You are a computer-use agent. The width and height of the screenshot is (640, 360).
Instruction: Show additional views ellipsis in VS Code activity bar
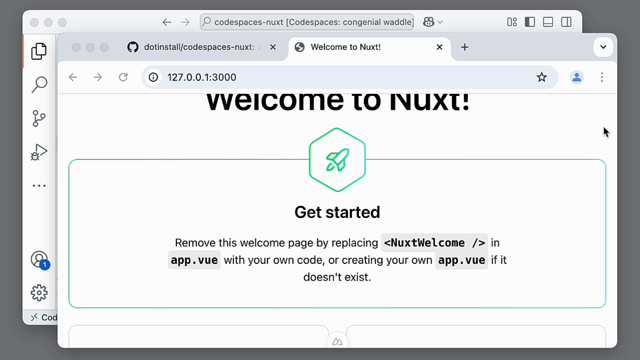pos(39,186)
